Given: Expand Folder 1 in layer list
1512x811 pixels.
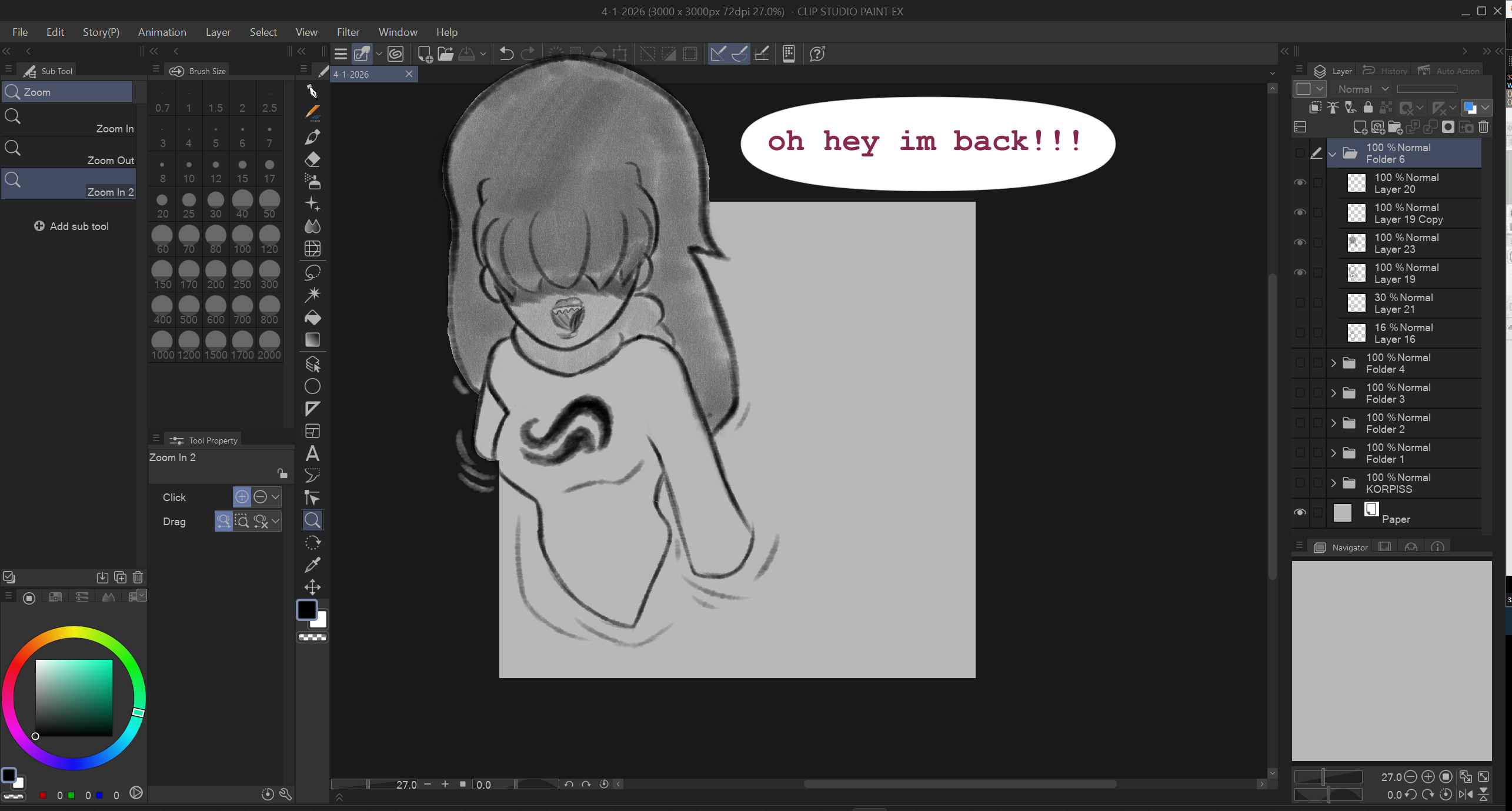Looking at the screenshot, I should (1333, 453).
